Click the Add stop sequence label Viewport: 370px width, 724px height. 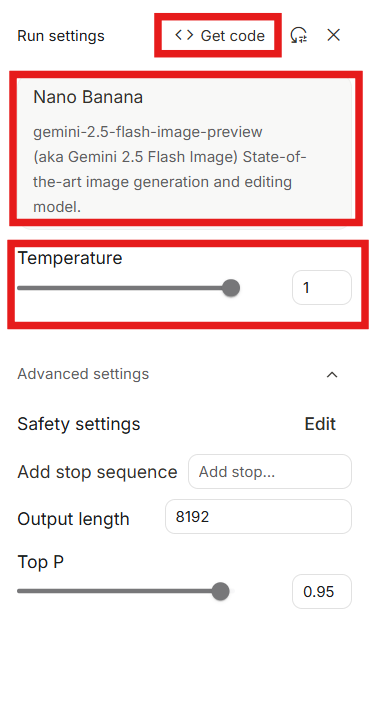point(97,472)
